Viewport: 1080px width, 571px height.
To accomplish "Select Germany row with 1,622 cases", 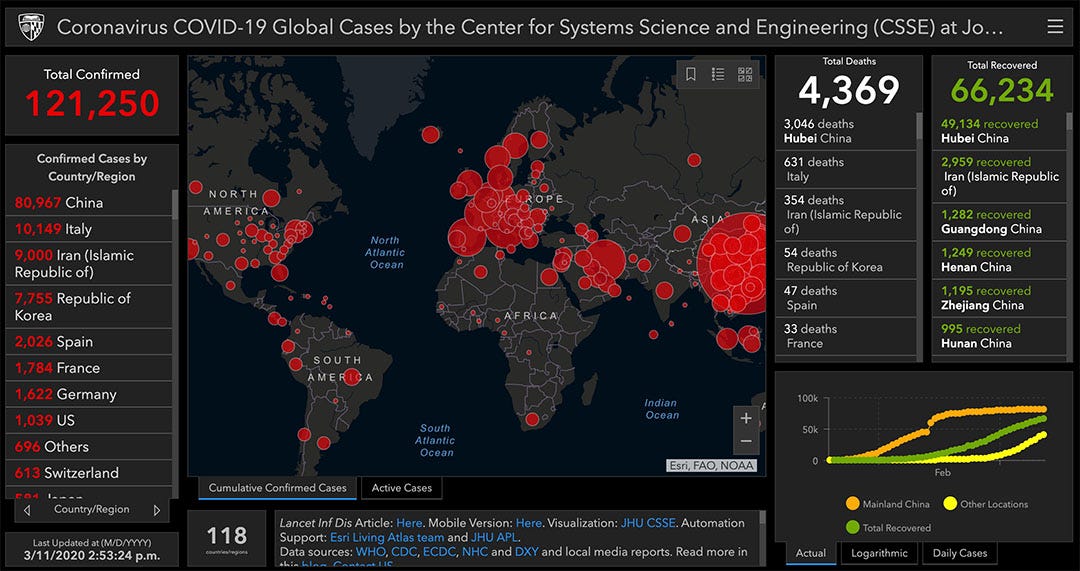I will [89, 394].
